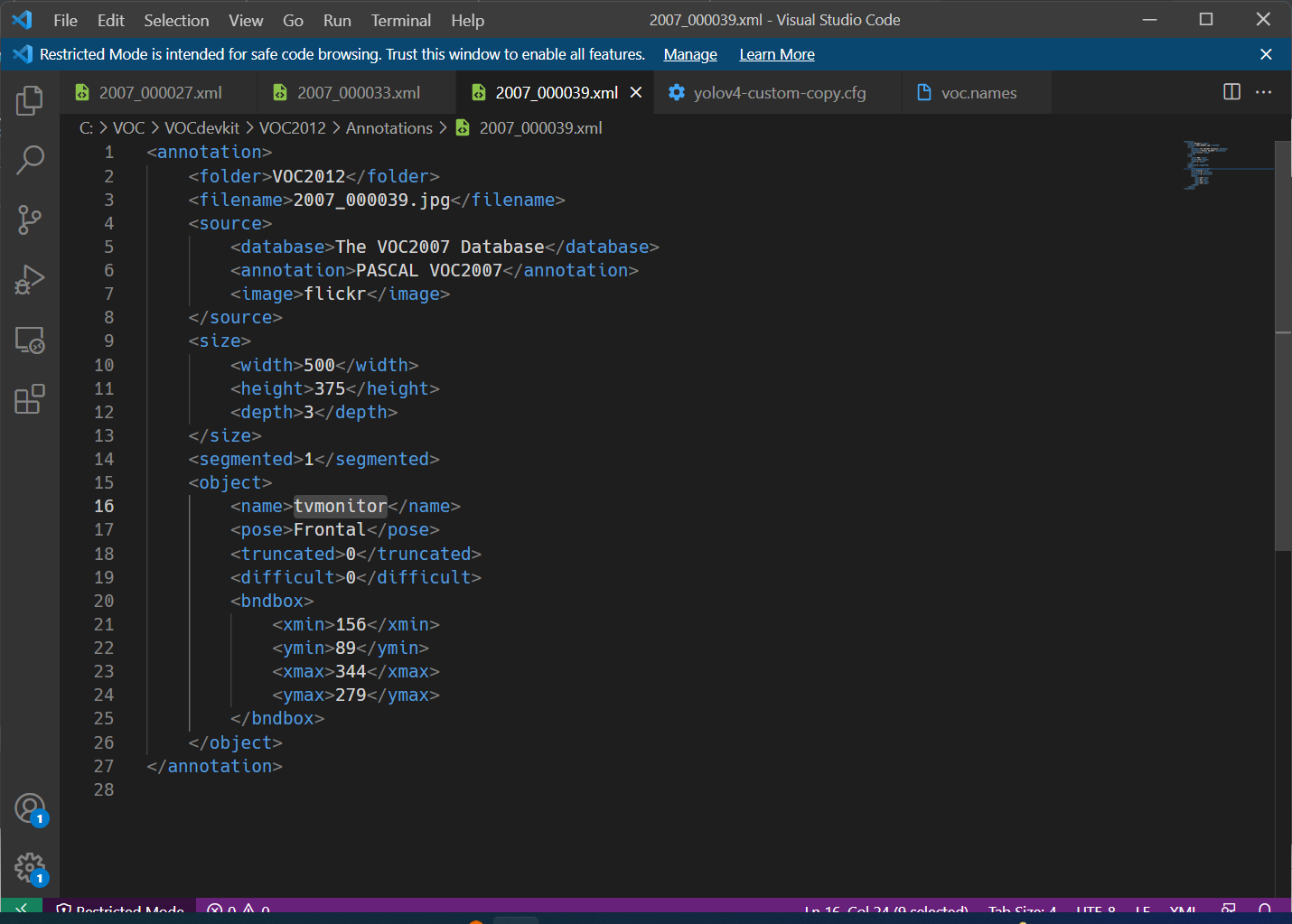
Task: Click the ymax value 279
Action: 351,695
